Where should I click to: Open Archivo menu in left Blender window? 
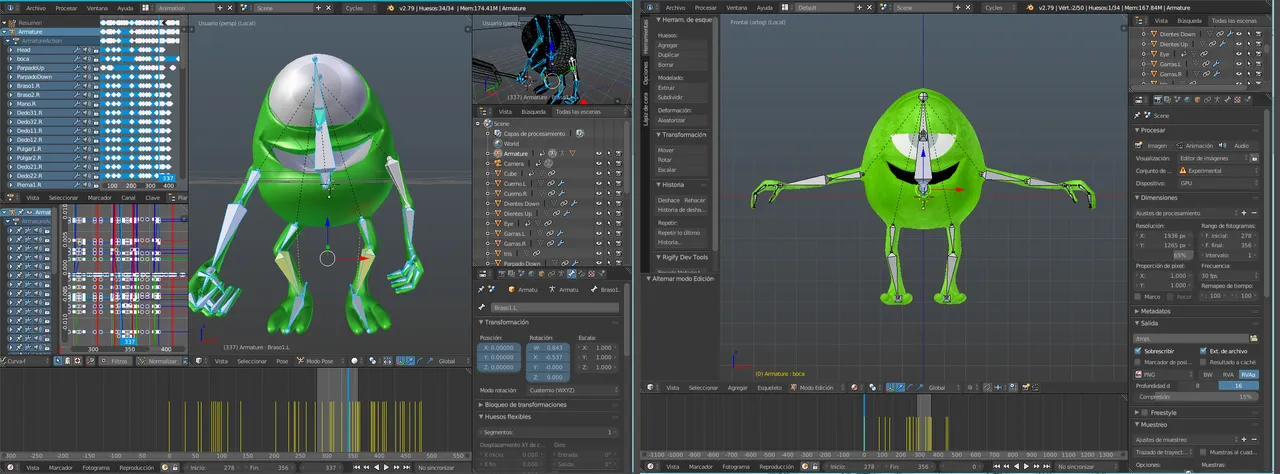(35, 7)
